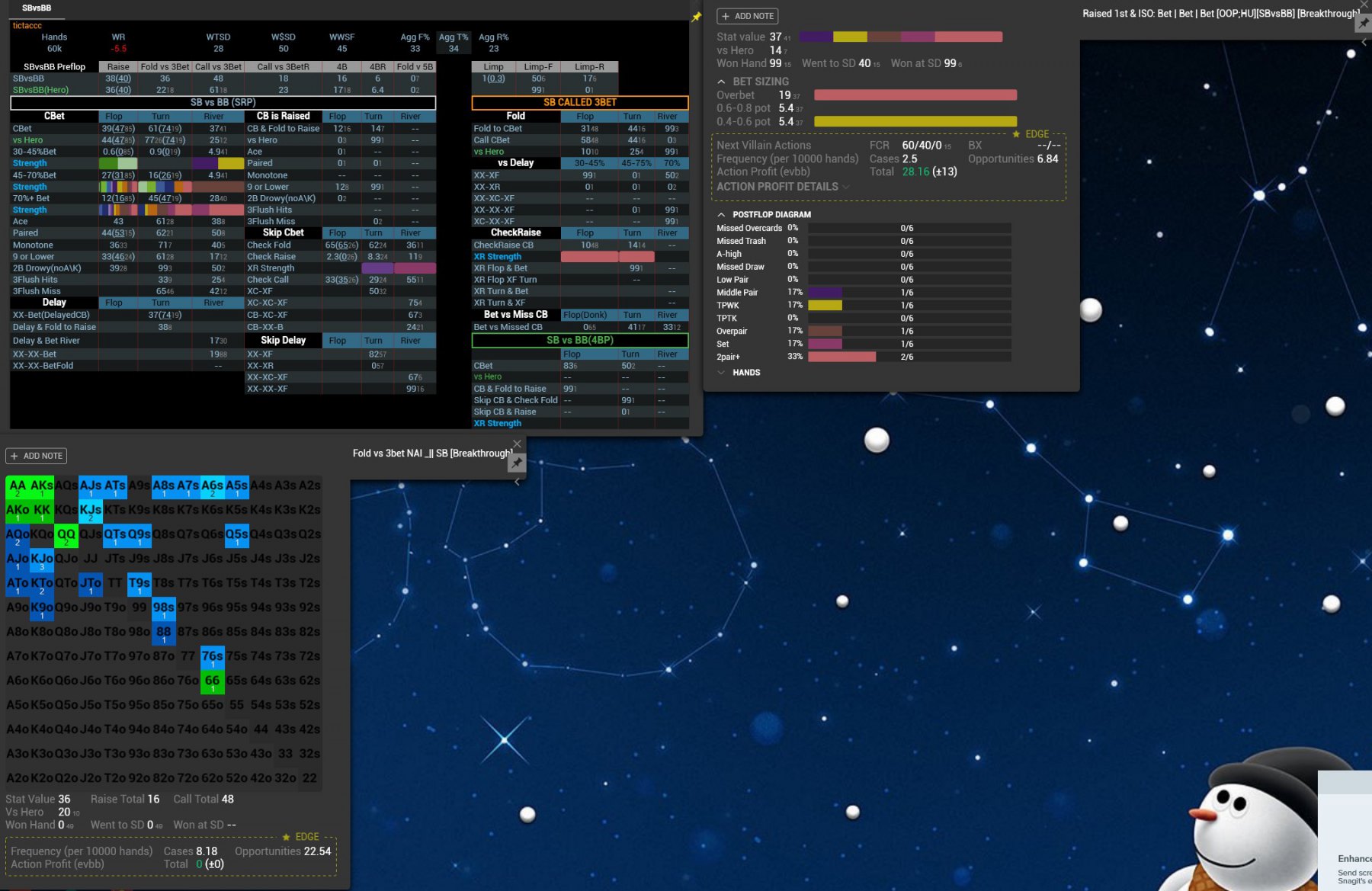Click ADD NOTE in the bet sizing popup
Screen dimensions: 1372x891
pos(747,16)
